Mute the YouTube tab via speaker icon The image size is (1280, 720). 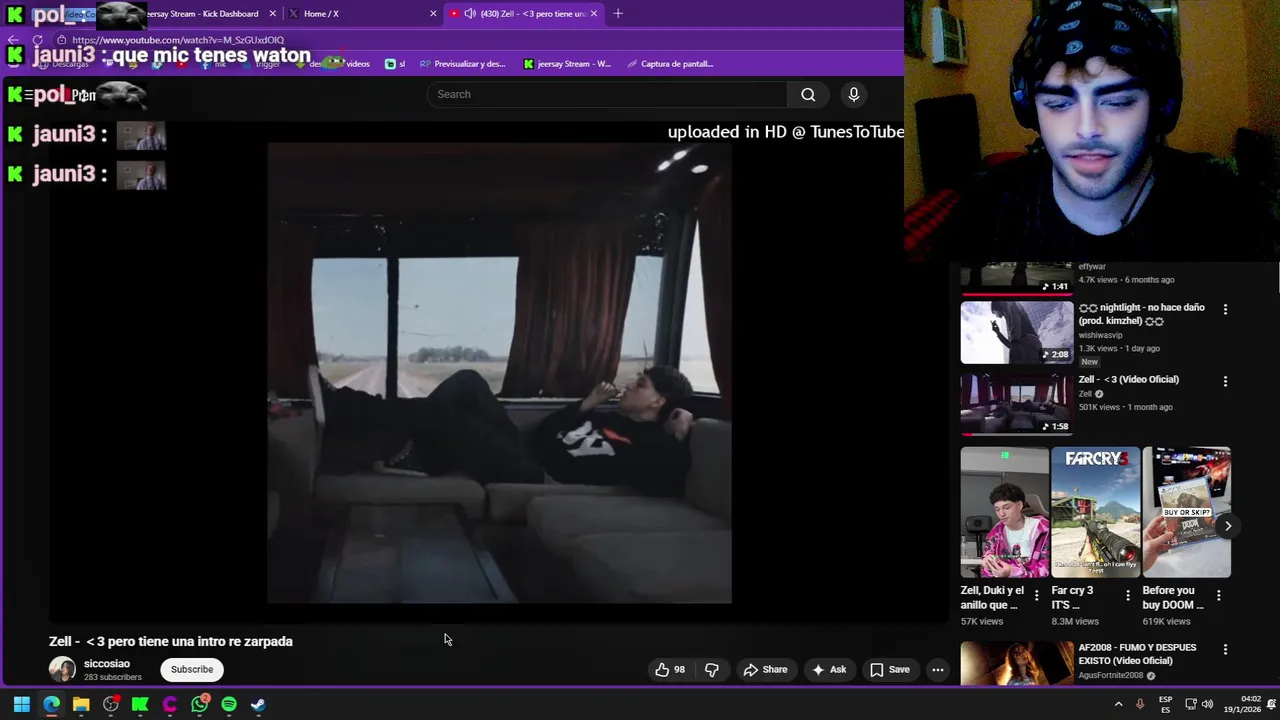tap(470, 13)
